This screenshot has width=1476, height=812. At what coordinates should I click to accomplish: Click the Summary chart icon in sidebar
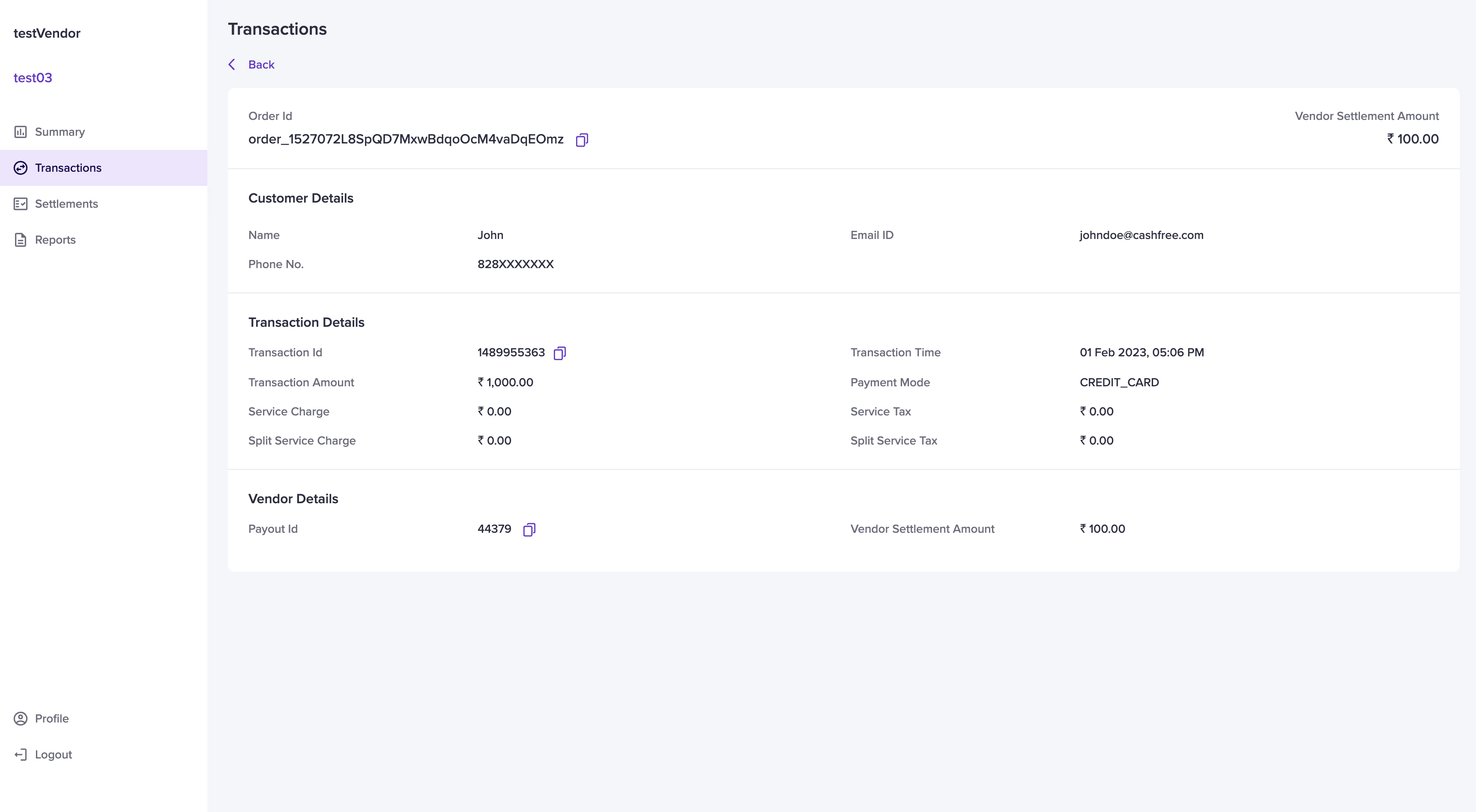[21, 132]
